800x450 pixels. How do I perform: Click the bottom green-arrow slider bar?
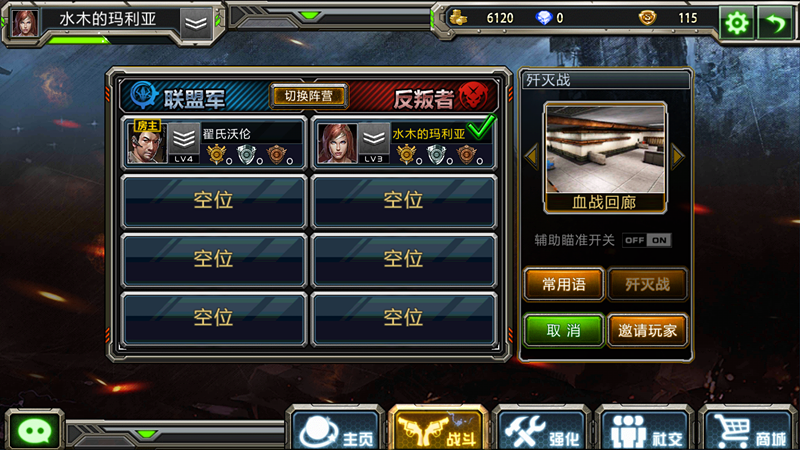pos(174,435)
